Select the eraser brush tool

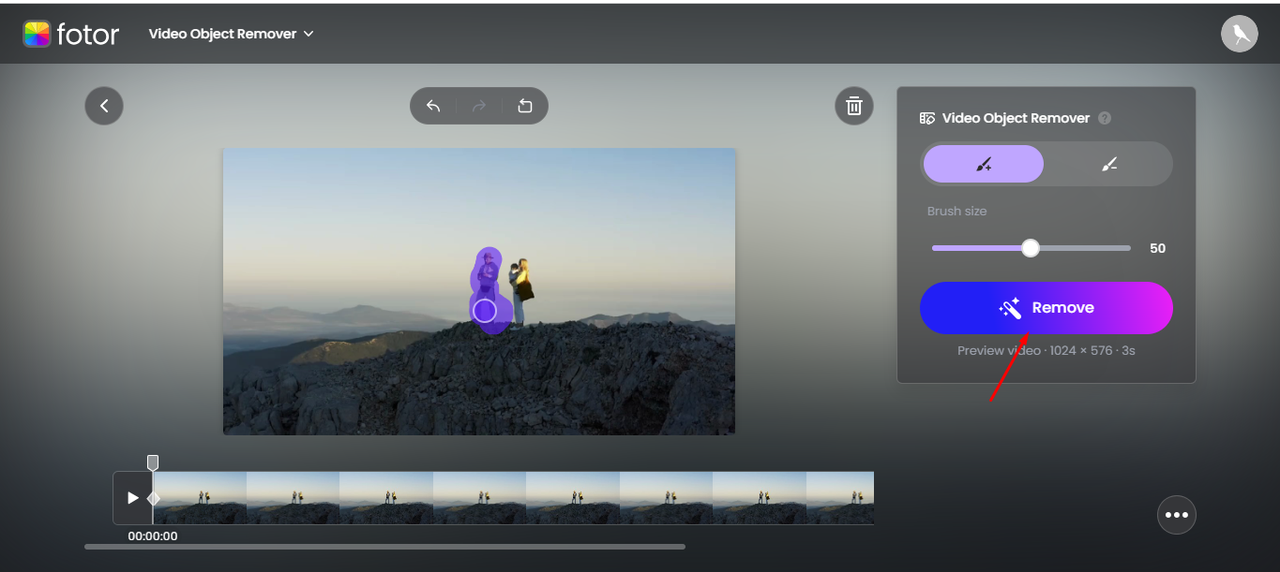1109,164
